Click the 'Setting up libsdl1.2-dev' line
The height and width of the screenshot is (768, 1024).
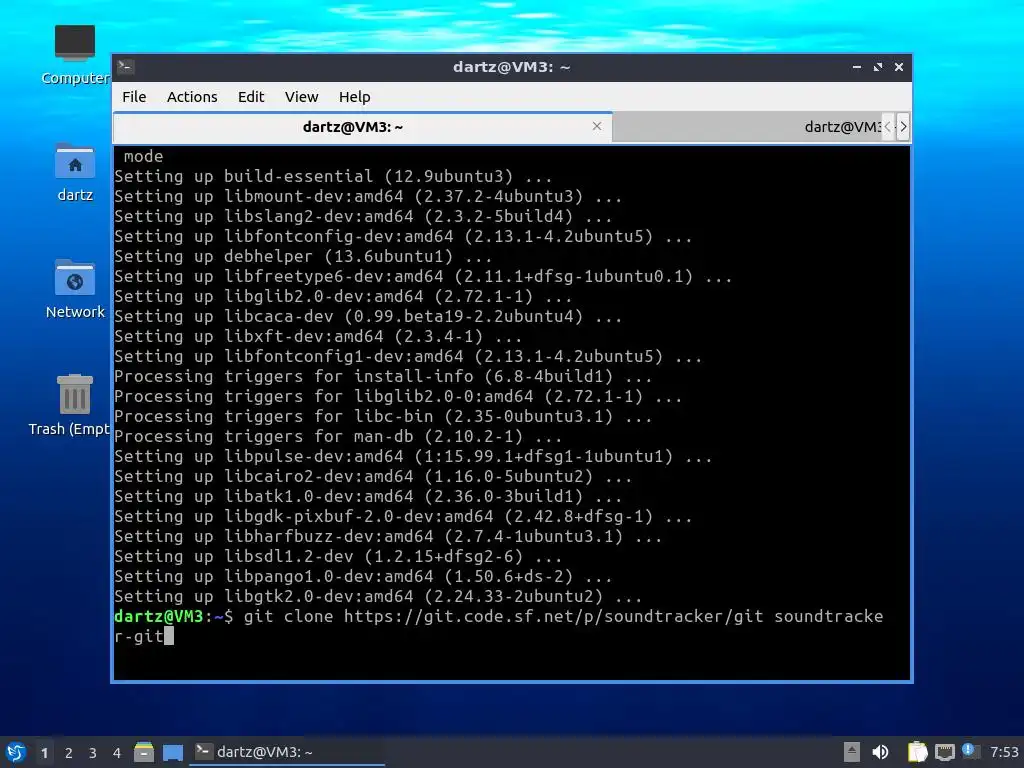338,556
